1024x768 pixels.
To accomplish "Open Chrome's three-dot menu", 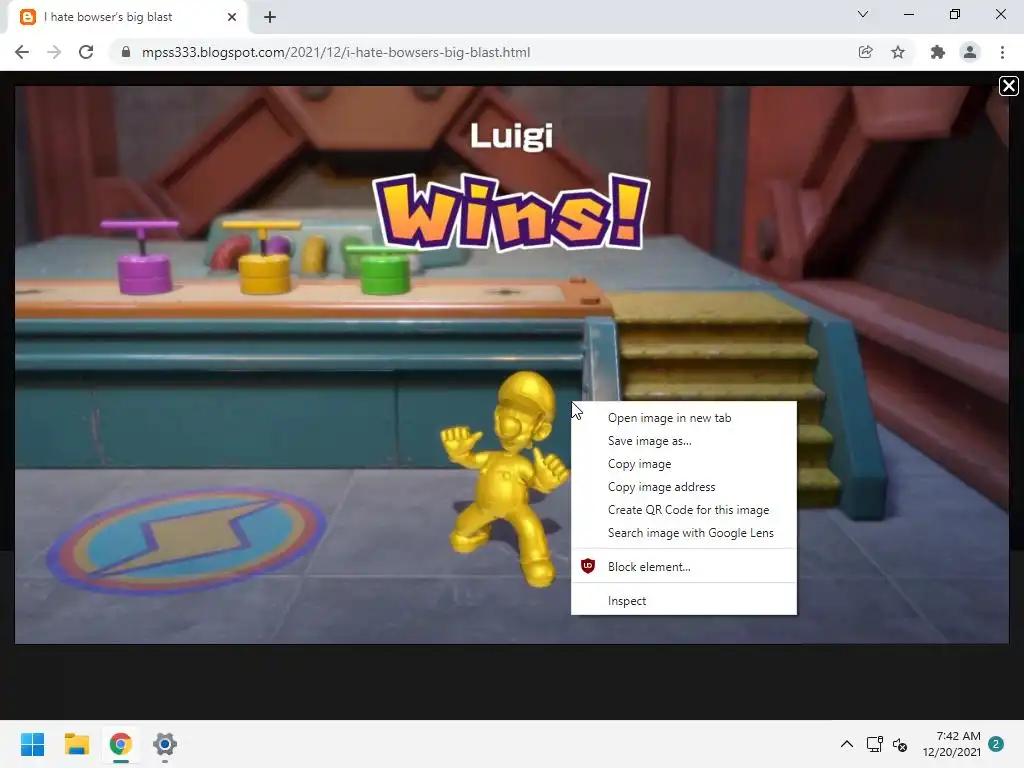I will click(x=1002, y=52).
